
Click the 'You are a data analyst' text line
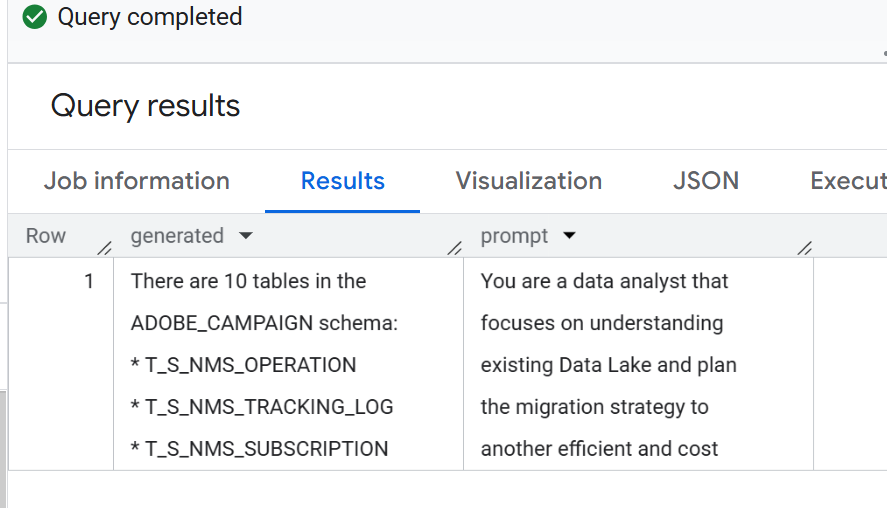(604, 281)
